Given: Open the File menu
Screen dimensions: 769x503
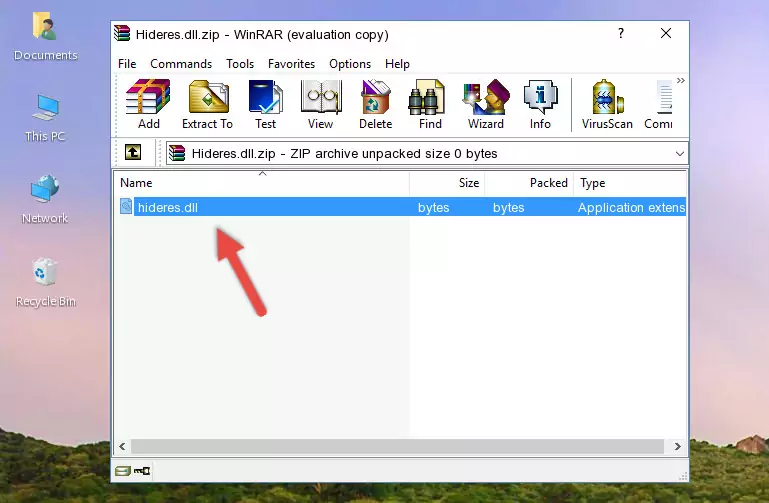Looking at the screenshot, I should point(127,64).
